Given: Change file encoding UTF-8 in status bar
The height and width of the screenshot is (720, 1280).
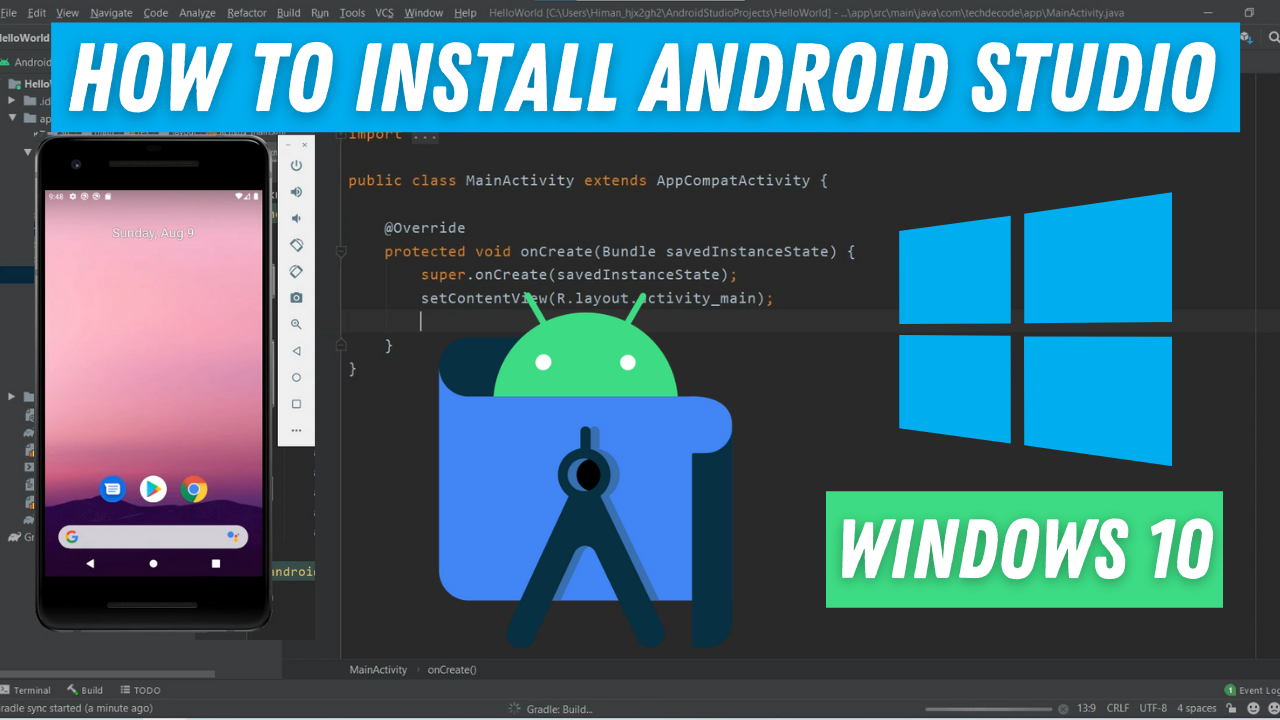Looking at the screenshot, I should pos(1153,708).
